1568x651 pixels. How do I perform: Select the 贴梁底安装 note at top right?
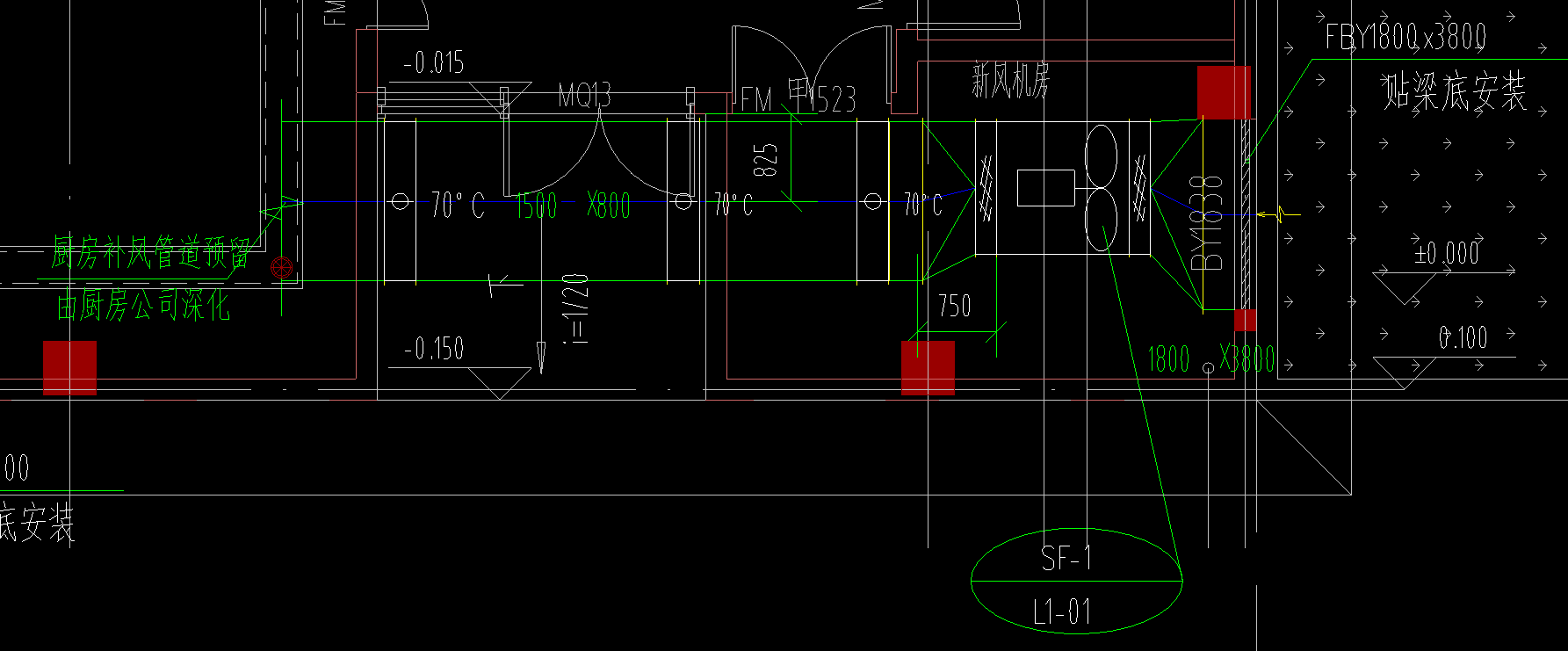(x=1455, y=91)
